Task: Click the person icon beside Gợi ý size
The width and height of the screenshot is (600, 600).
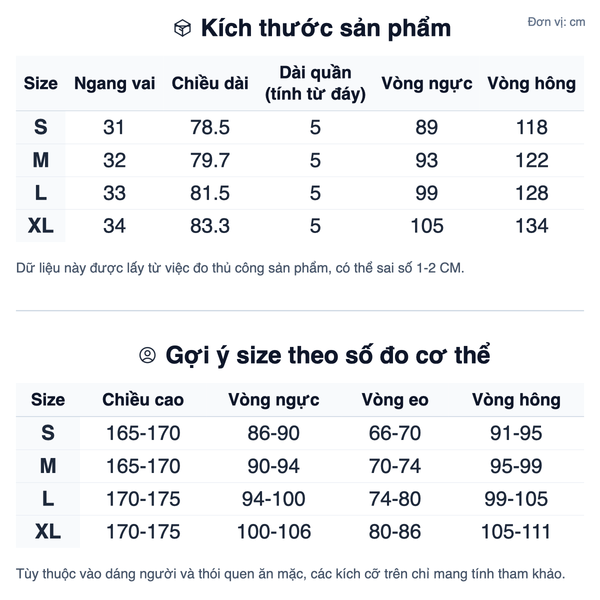Action: 148,355
